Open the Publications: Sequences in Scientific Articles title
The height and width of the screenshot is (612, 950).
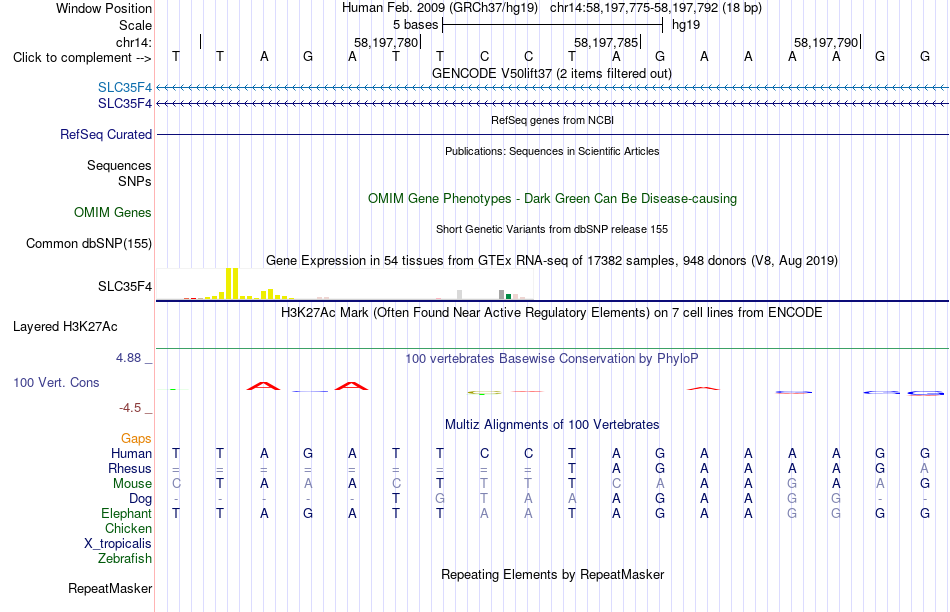552,151
